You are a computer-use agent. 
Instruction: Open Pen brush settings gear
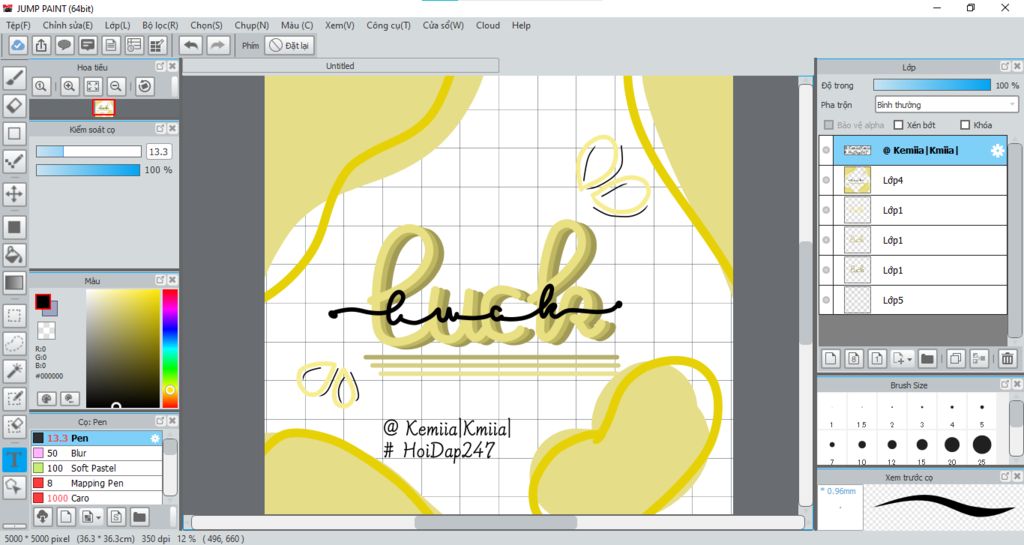coord(155,438)
